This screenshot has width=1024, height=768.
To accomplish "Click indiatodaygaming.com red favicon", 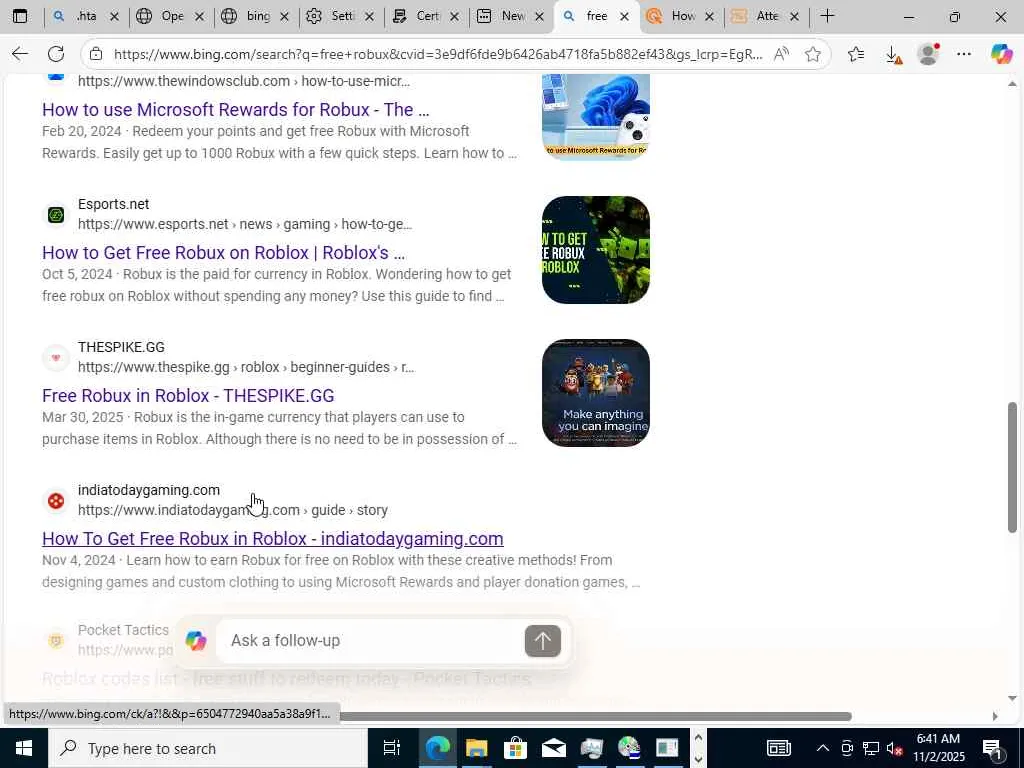I will tap(56, 501).
